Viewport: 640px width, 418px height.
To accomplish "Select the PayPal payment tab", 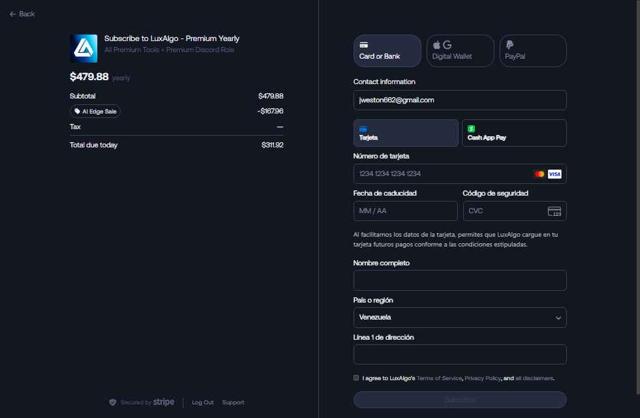I will point(533,51).
